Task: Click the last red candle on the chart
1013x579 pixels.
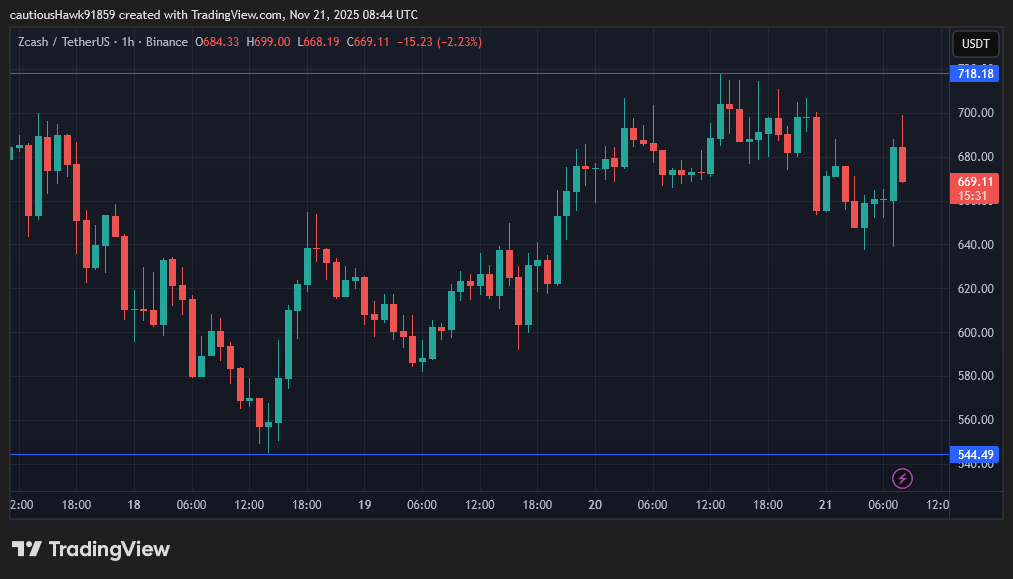Action: 902,165
